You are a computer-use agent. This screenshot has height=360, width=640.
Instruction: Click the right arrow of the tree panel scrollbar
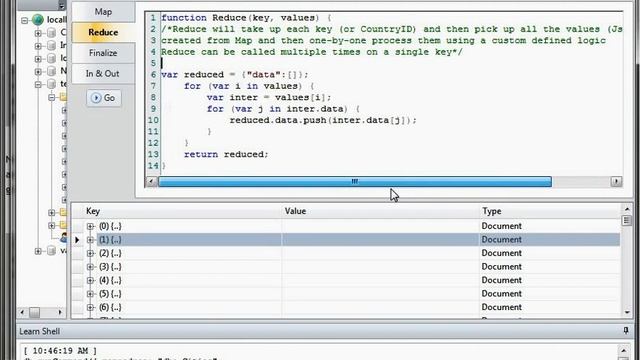click(x=60, y=312)
